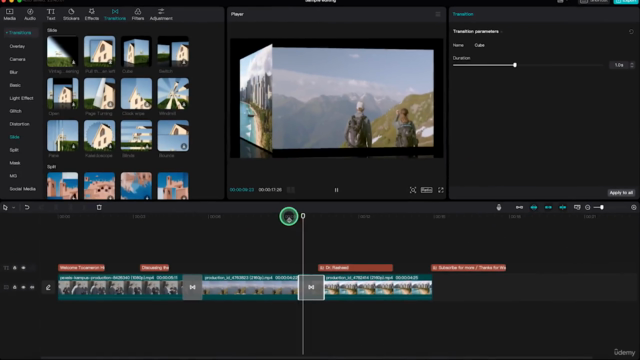Collapse the Transitions category list header
Image resolution: width=640 pixels, height=360 pixels.
pyautogui.click(x=18, y=33)
